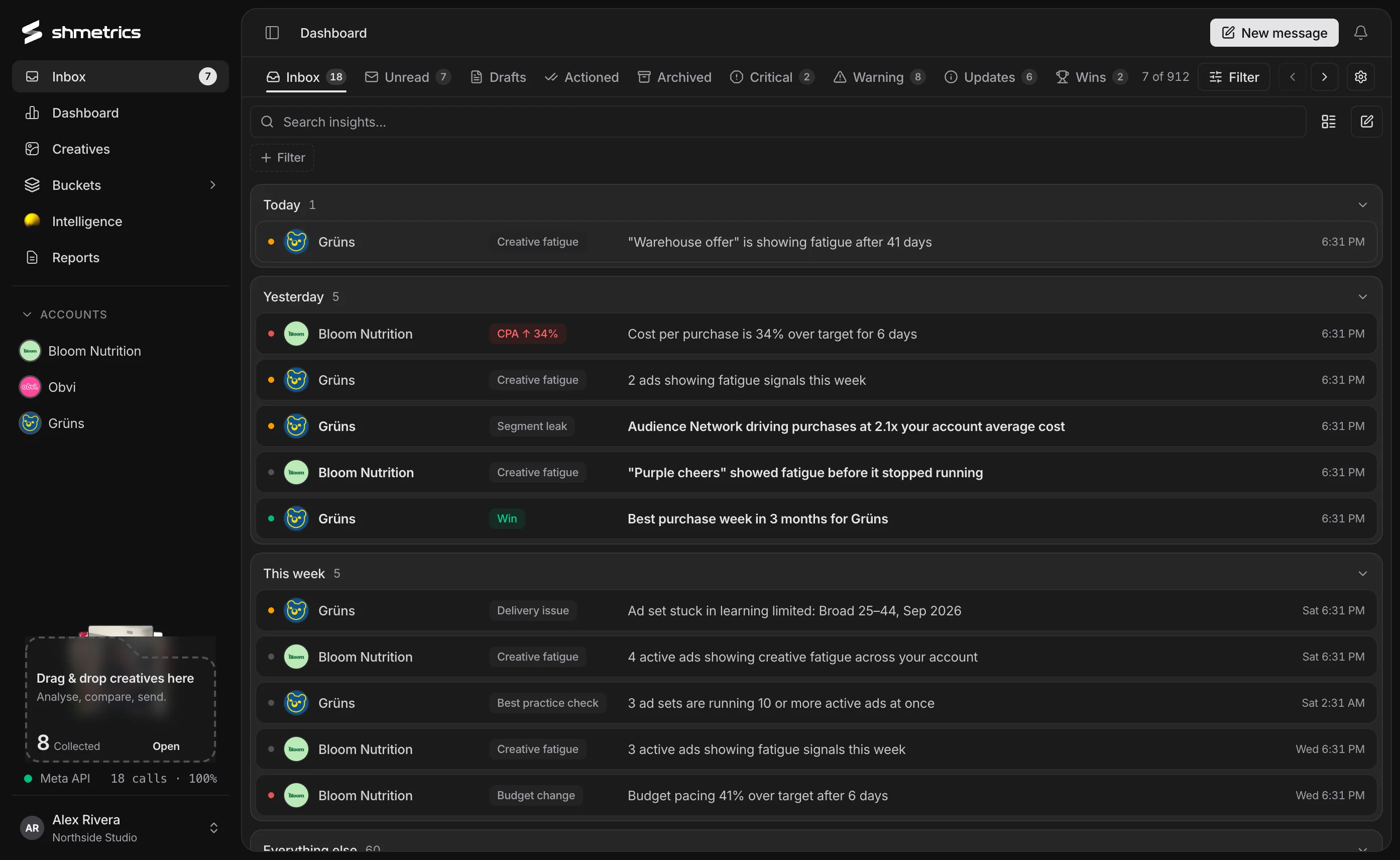
Task: Click Grüns avatar in Win row
Action: click(296, 519)
